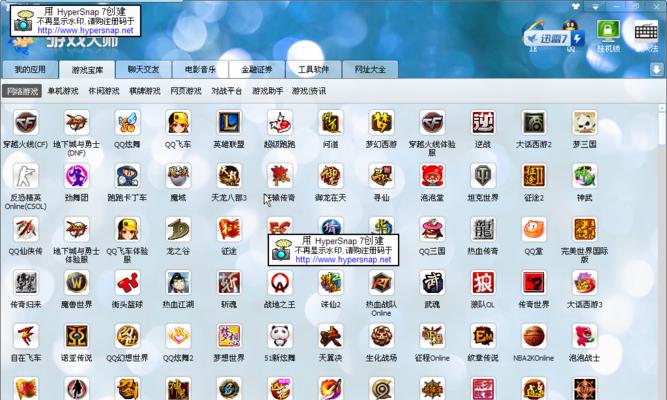Launch the 大话西游3 game icon

(x=584, y=283)
